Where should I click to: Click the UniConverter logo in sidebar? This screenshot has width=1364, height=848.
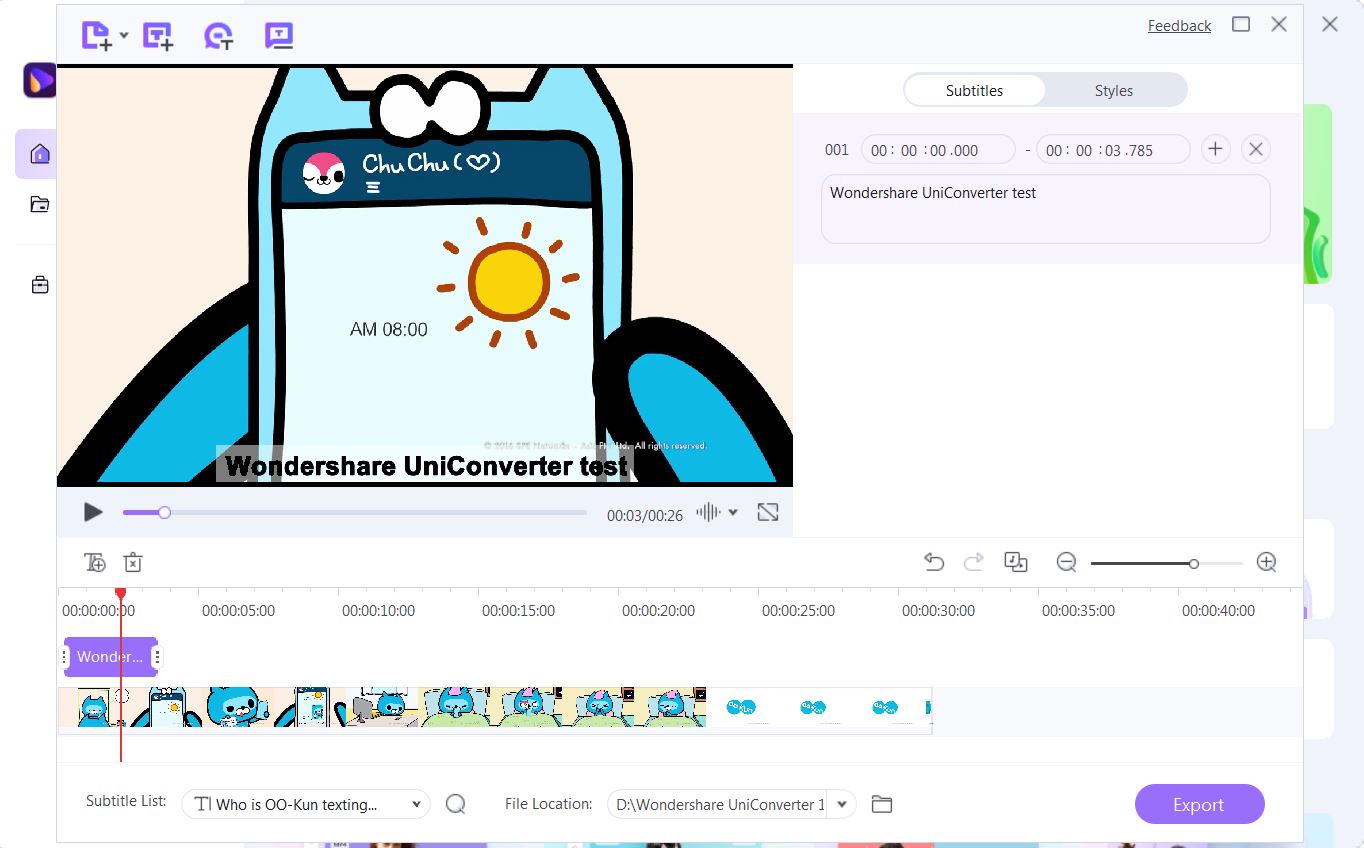pyautogui.click(x=39, y=80)
